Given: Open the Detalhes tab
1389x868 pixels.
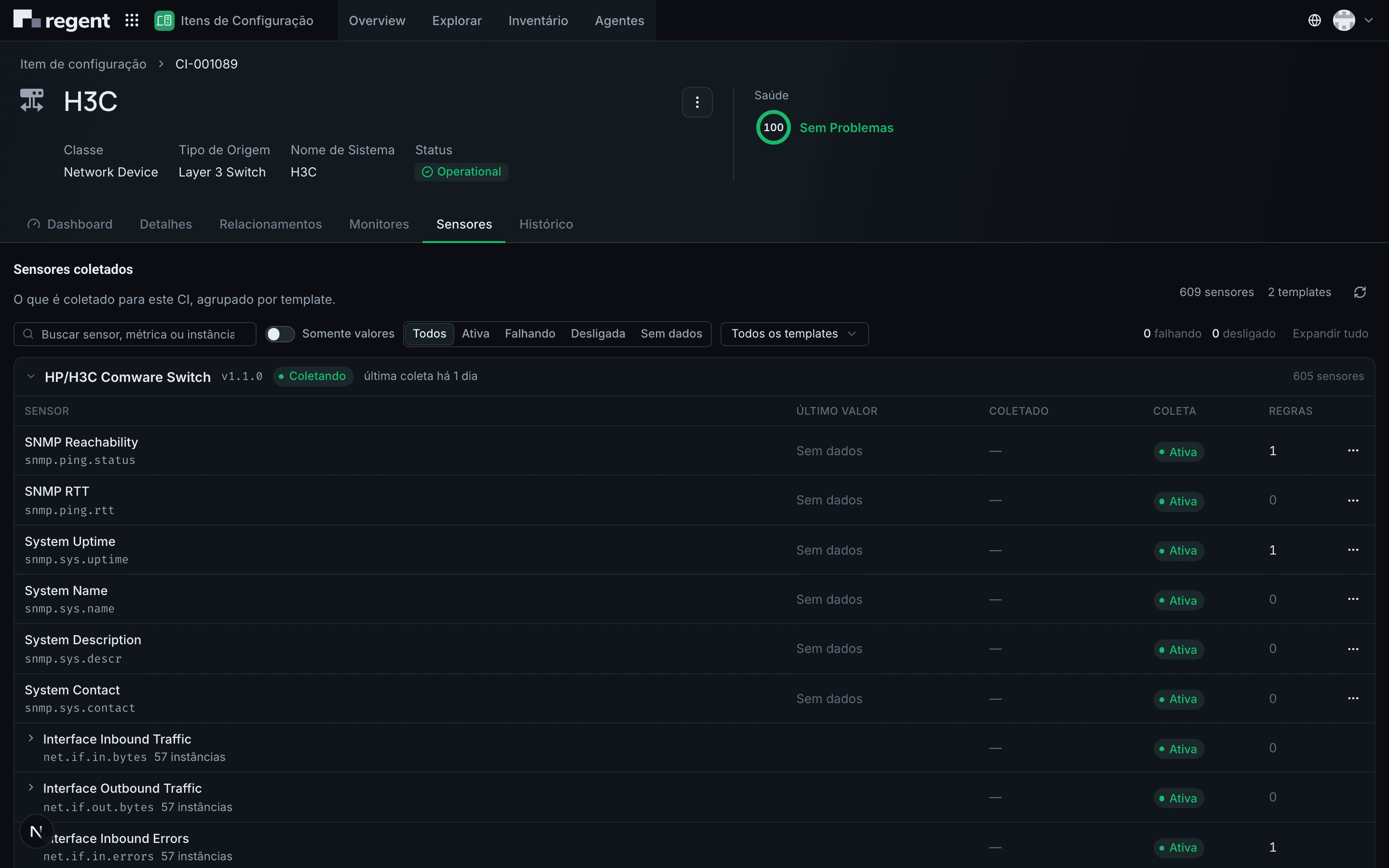Looking at the screenshot, I should [x=166, y=224].
